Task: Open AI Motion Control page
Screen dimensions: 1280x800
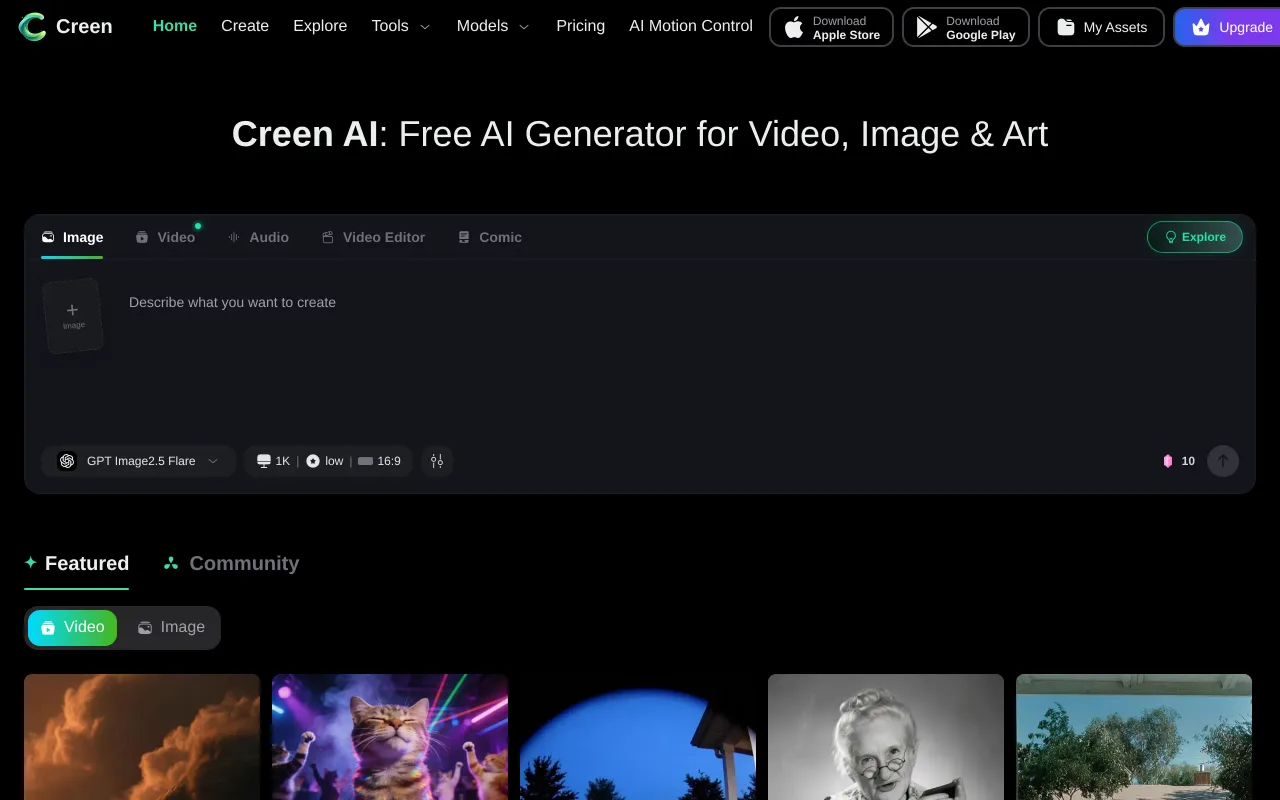Action: coord(691,26)
